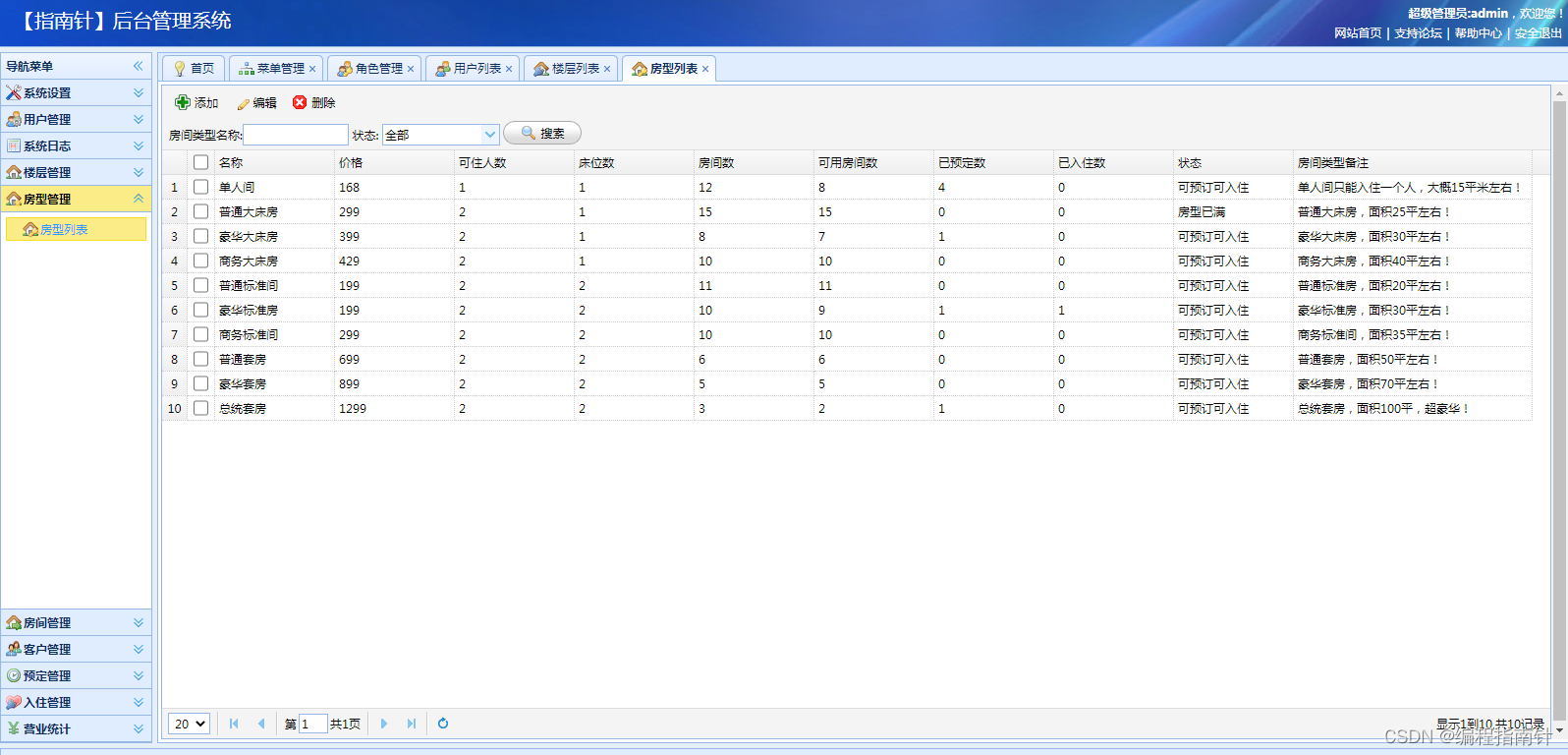This screenshot has width=1568, height=755.
Task: Expand the 房间管理 accordion chevron
Action: point(139,622)
